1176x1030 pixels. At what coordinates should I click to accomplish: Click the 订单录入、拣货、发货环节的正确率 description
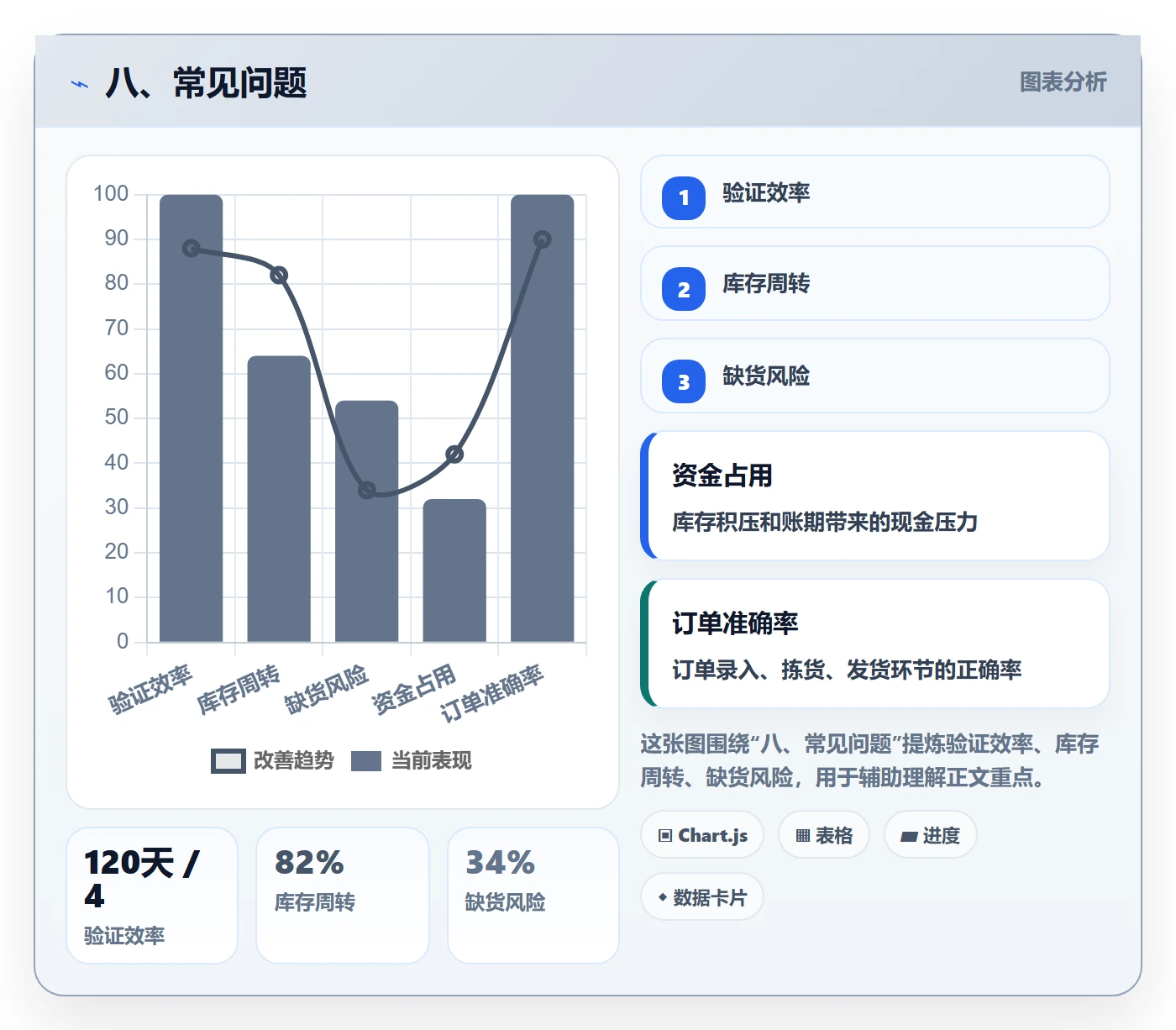coord(847,670)
